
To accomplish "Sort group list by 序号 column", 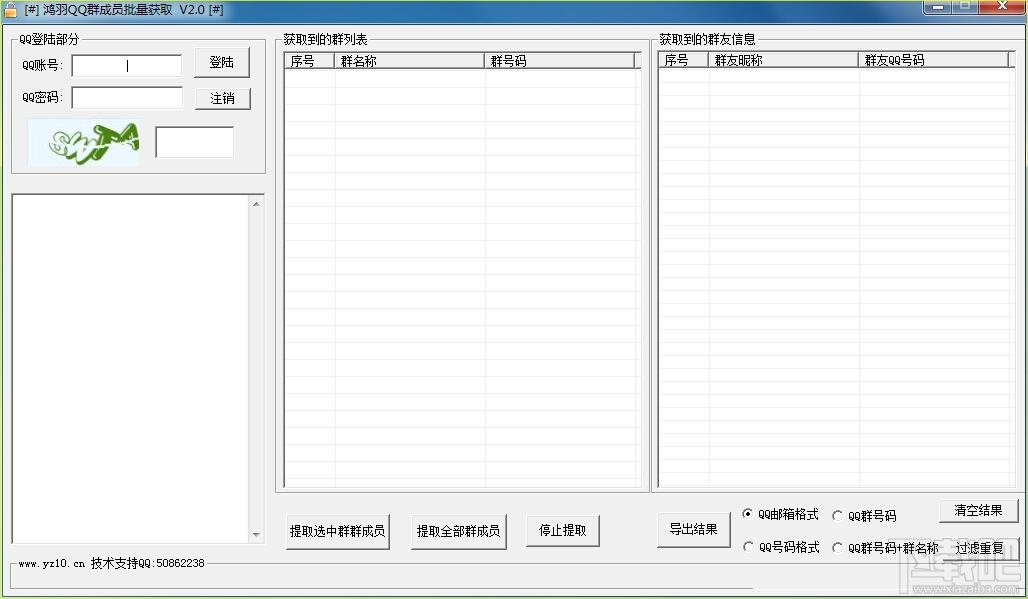I will [x=309, y=61].
